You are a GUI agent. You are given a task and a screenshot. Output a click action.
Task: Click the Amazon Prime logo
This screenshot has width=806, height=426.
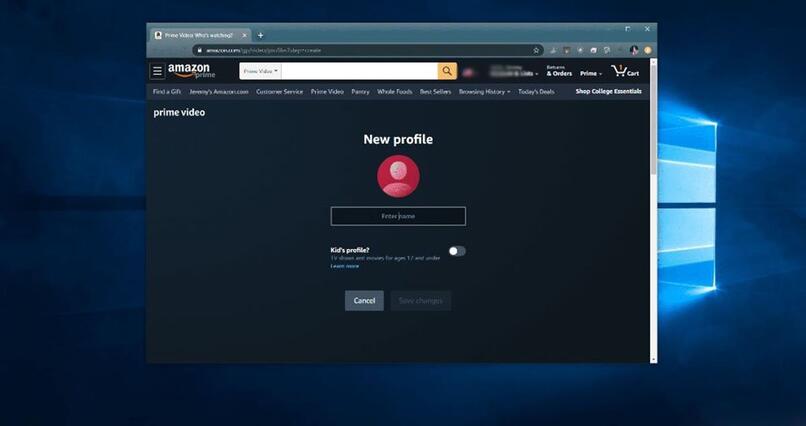(x=191, y=71)
